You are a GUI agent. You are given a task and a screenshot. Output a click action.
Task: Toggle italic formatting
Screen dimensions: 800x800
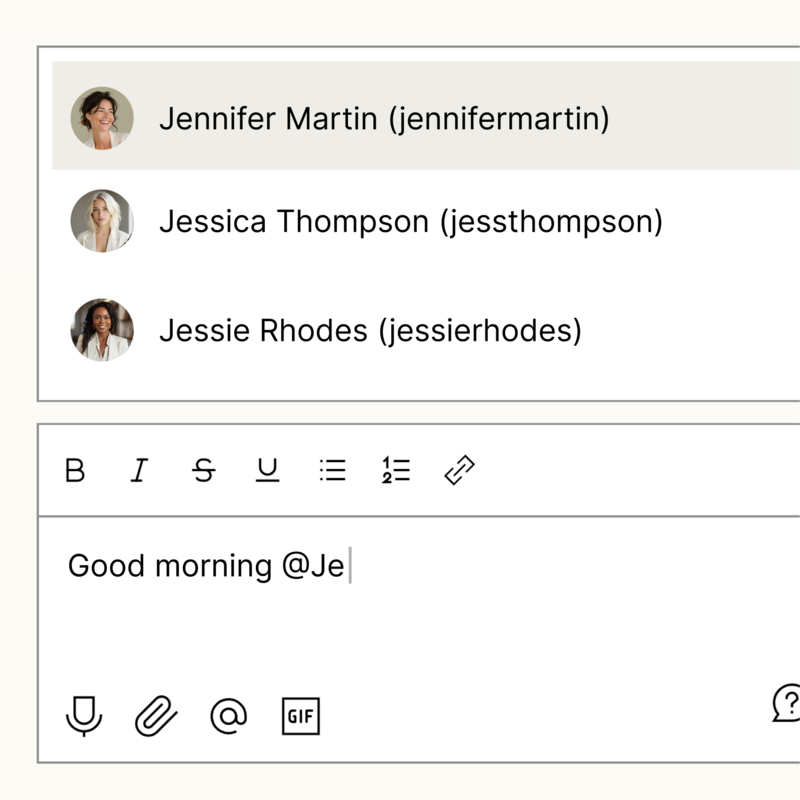(x=139, y=470)
